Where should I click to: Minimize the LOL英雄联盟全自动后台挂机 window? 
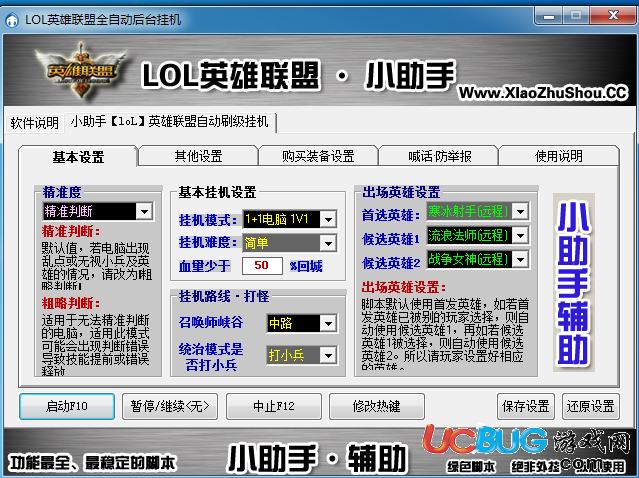coord(549,16)
